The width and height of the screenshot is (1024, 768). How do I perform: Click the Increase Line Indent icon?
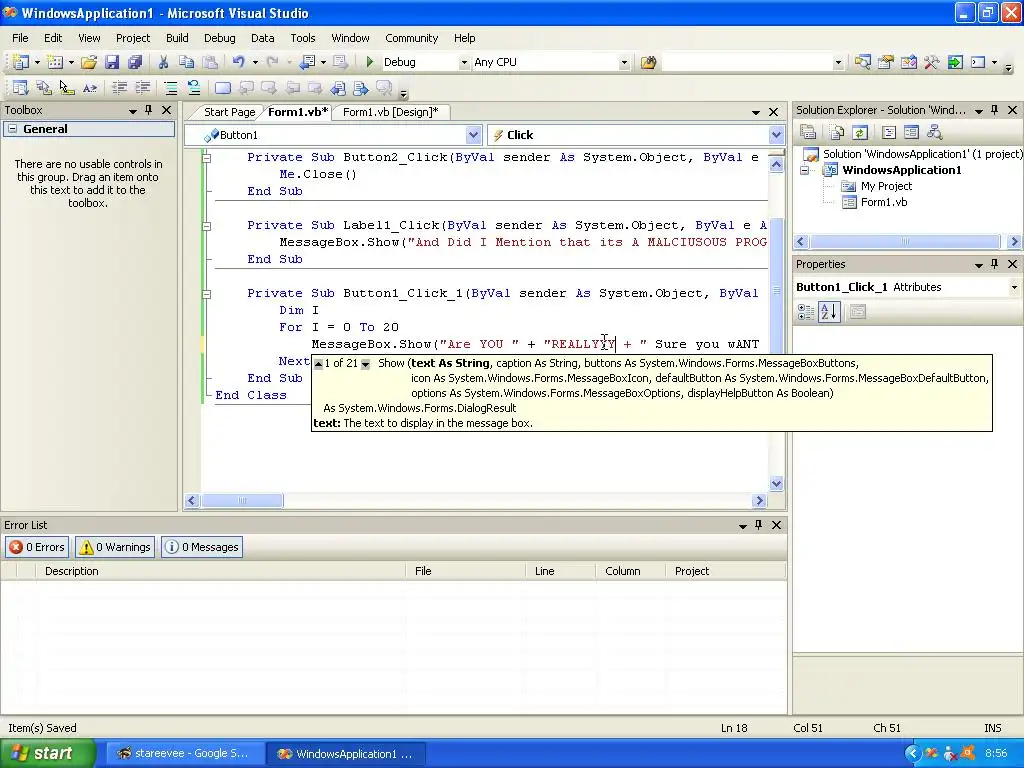pos(142,88)
